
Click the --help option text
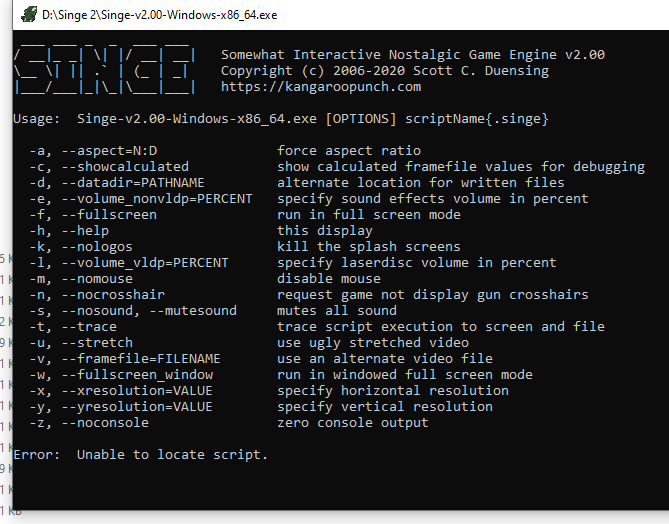click(85, 231)
